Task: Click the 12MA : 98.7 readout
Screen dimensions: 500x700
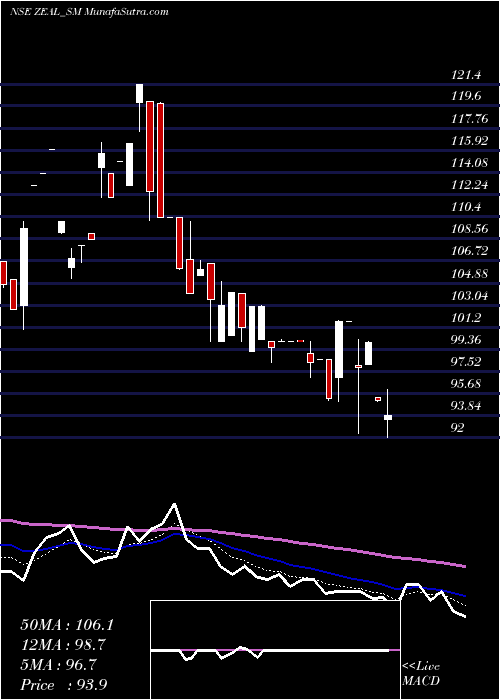Action: tap(64, 645)
